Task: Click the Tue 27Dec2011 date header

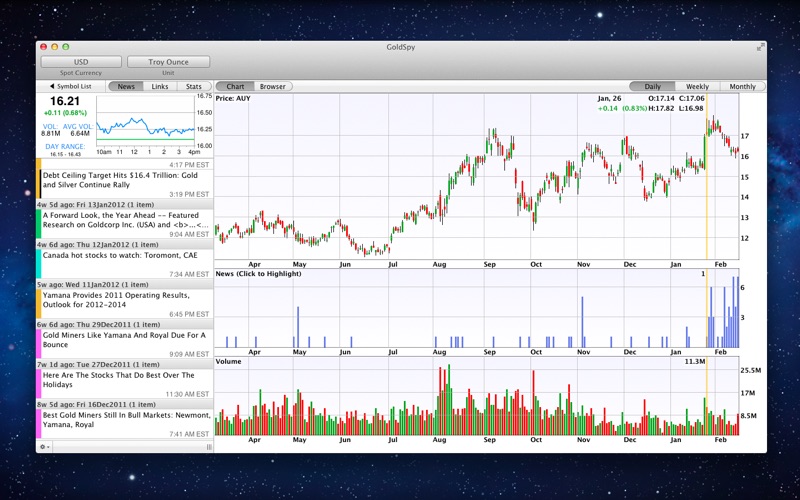Action: [125, 364]
